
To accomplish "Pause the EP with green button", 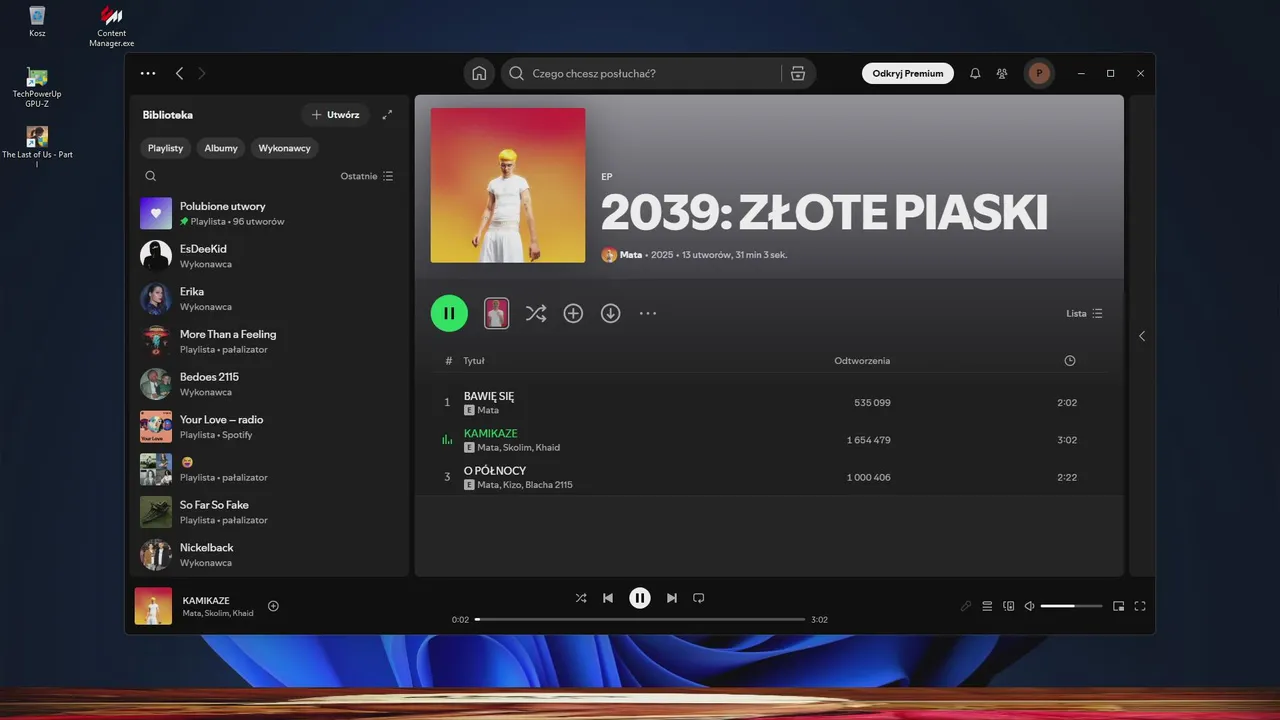I will coord(449,313).
